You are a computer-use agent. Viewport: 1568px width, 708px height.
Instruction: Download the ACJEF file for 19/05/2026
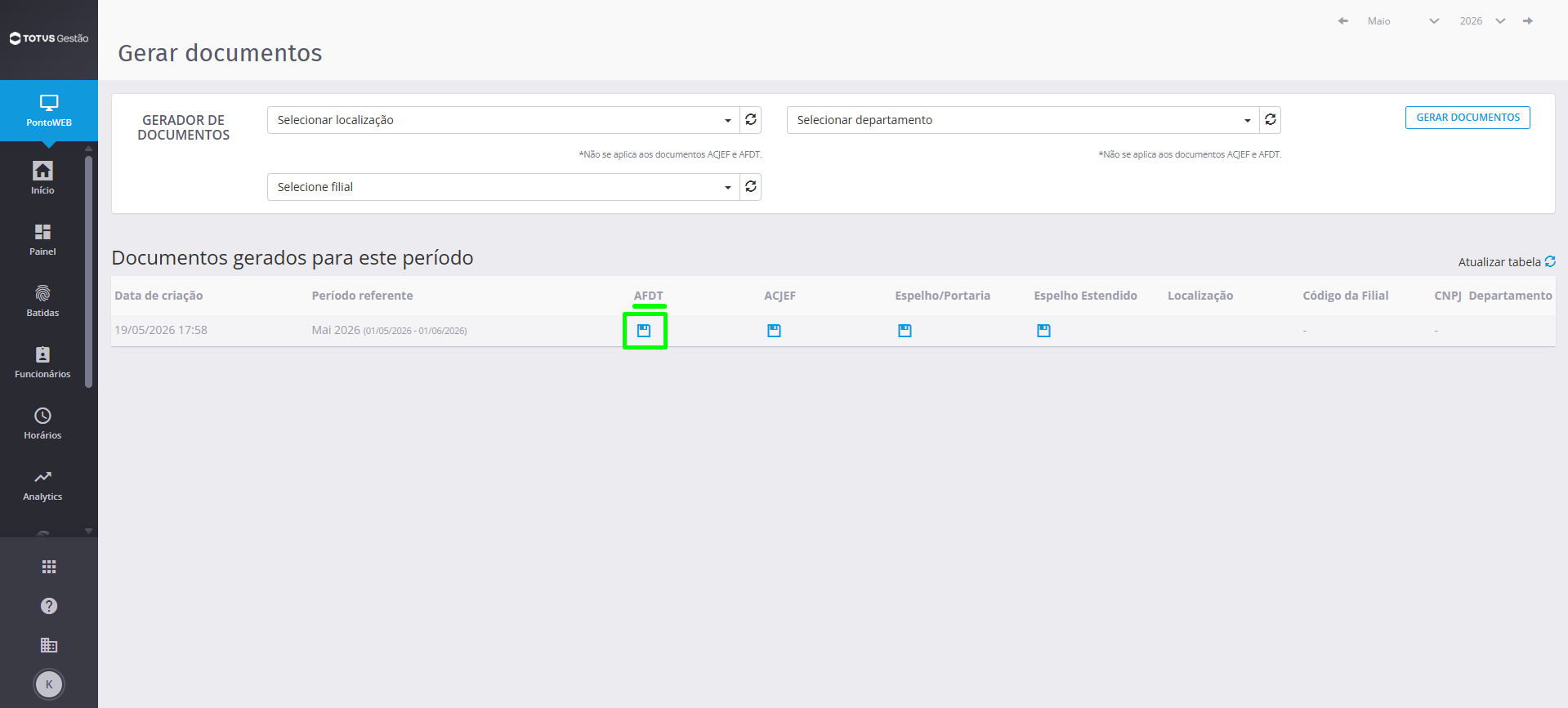(774, 331)
